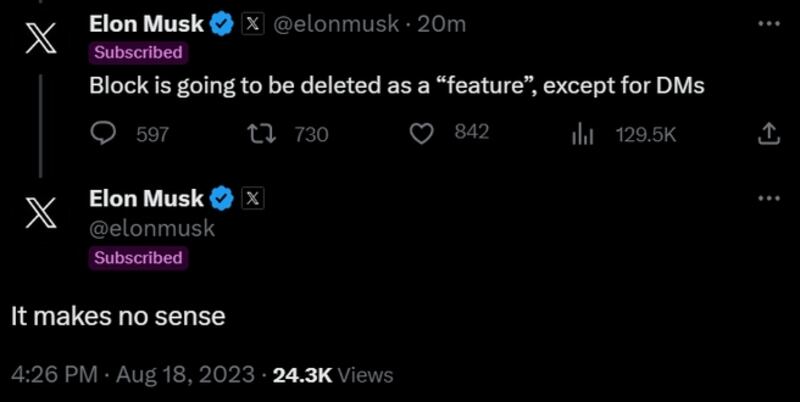The height and width of the screenshot is (402, 800).
Task: Click the 24.3K Views count
Action: tap(333, 375)
